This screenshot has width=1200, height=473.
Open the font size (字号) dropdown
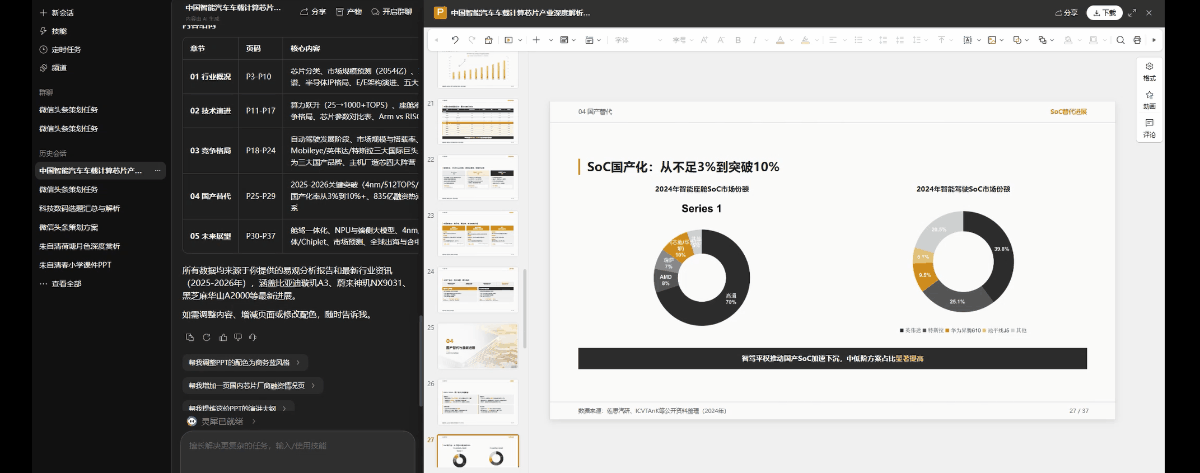click(683, 40)
